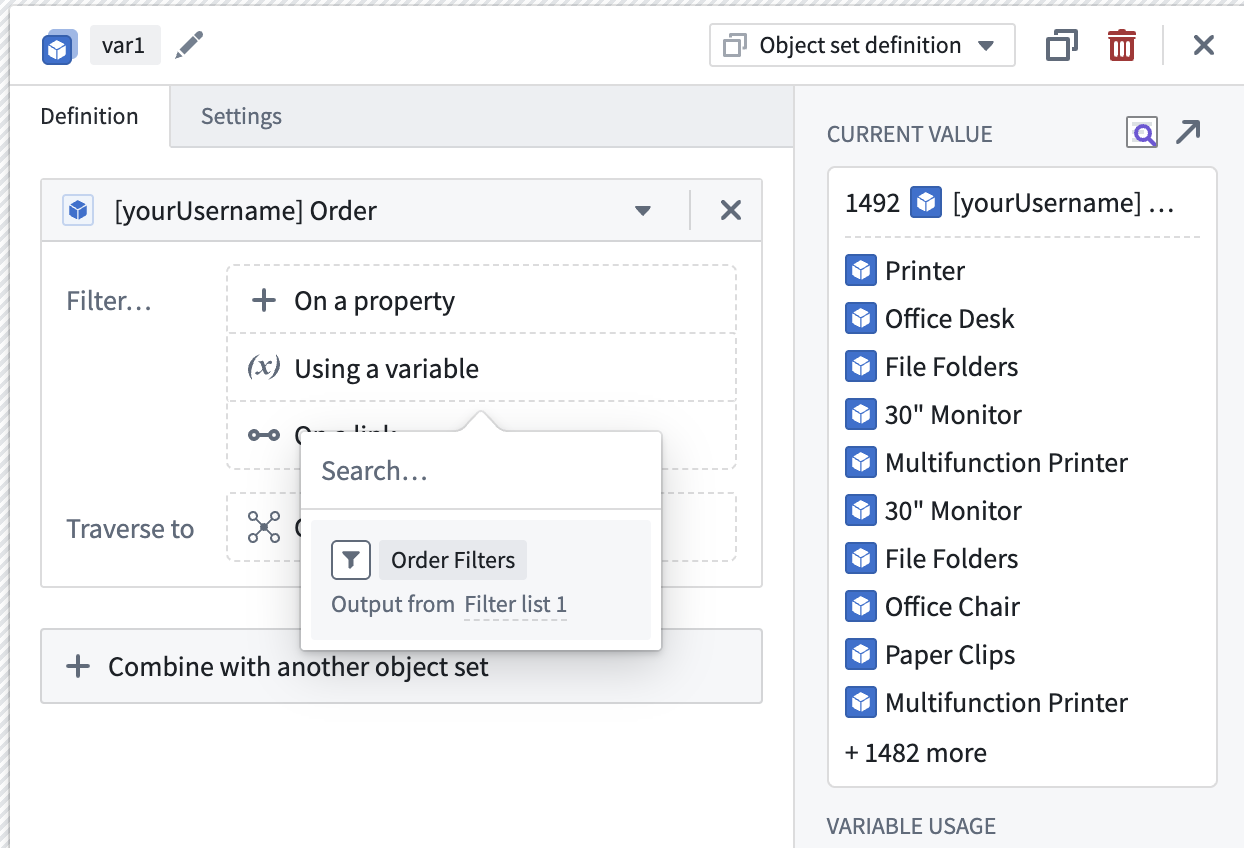
Task: Remove the Order object type with X
Action: 731,210
